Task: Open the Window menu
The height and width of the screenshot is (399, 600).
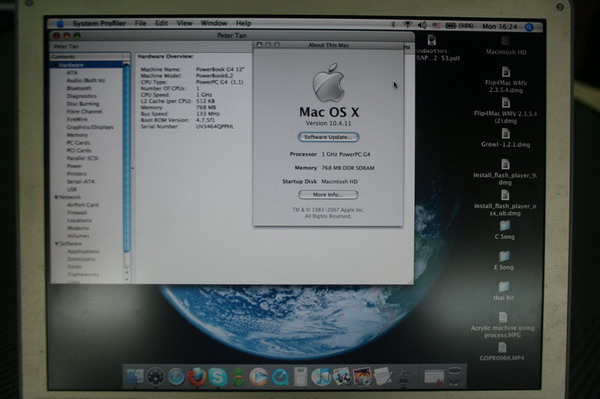Action: tap(214, 23)
